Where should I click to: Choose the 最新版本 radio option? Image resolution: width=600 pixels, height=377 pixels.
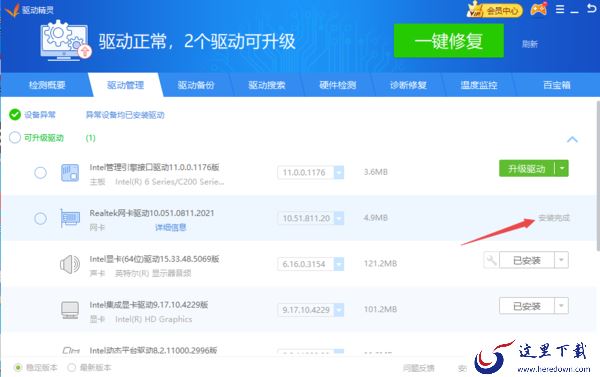coord(72,368)
